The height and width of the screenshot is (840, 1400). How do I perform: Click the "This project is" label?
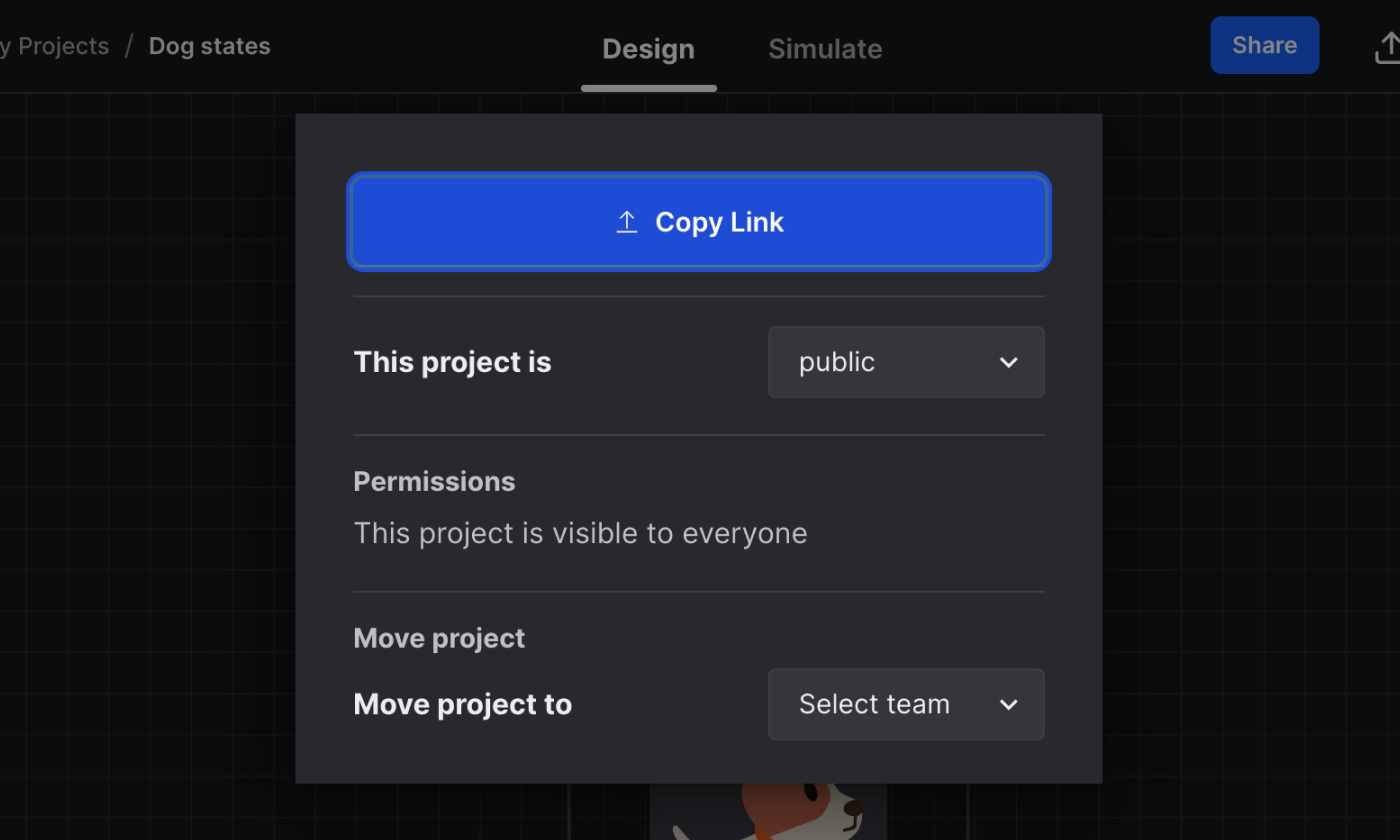(452, 362)
